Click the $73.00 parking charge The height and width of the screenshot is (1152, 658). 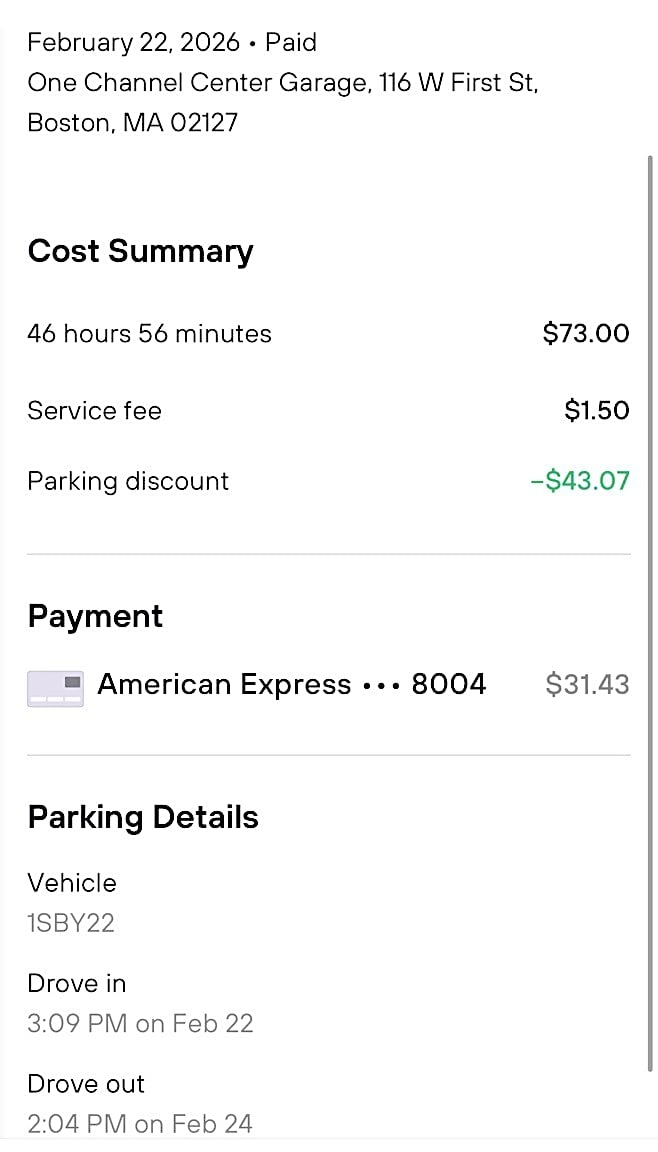[586, 334]
